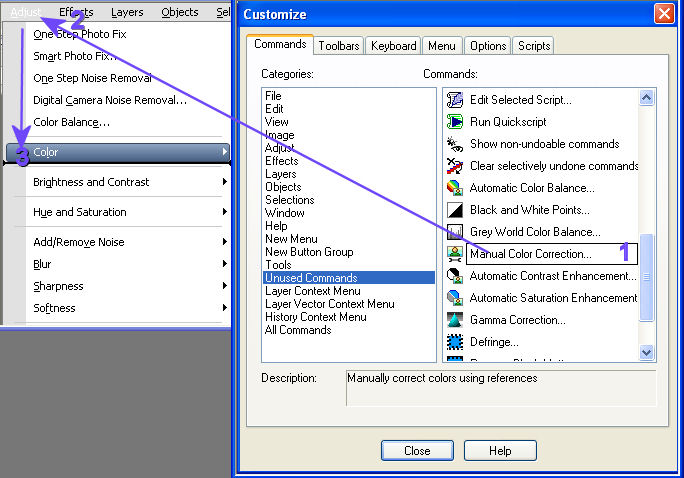Expand the Hue and Saturation submenu
The image size is (684, 478).
(120, 212)
